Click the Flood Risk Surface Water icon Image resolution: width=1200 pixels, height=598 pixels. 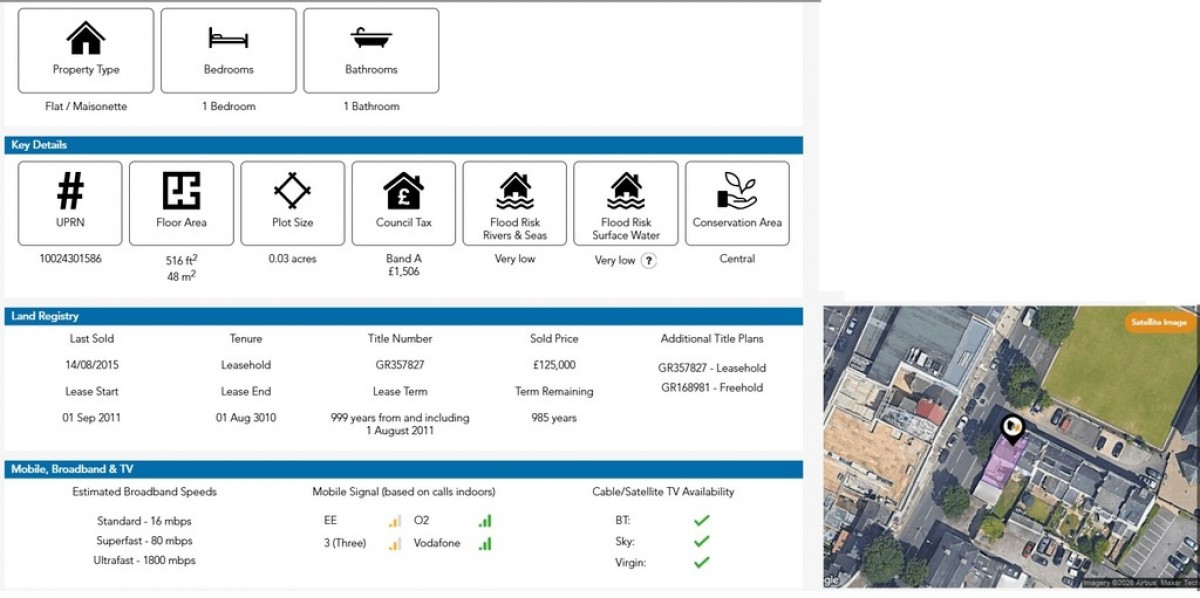[x=626, y=190]
